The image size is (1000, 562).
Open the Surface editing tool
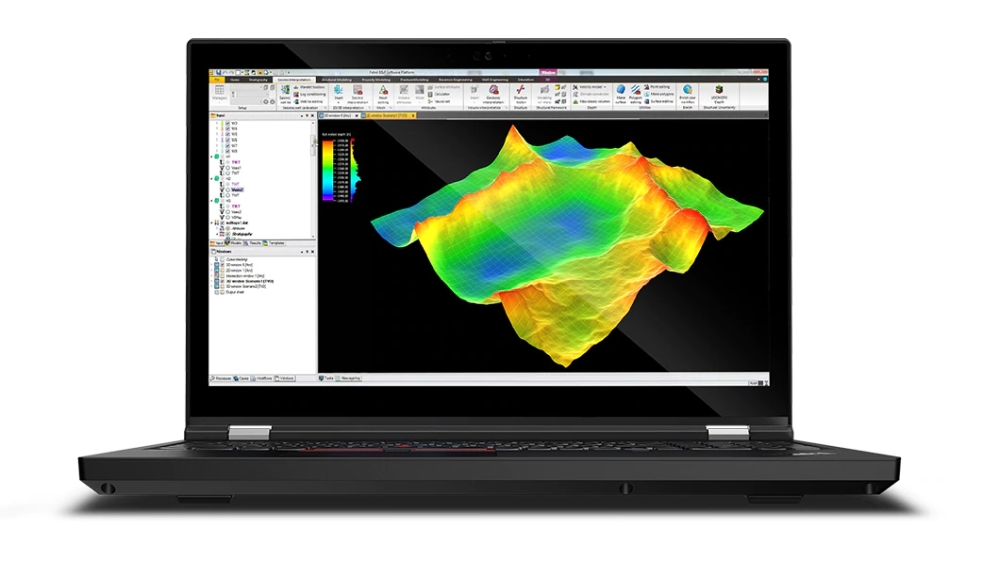[x=659, y=101]
